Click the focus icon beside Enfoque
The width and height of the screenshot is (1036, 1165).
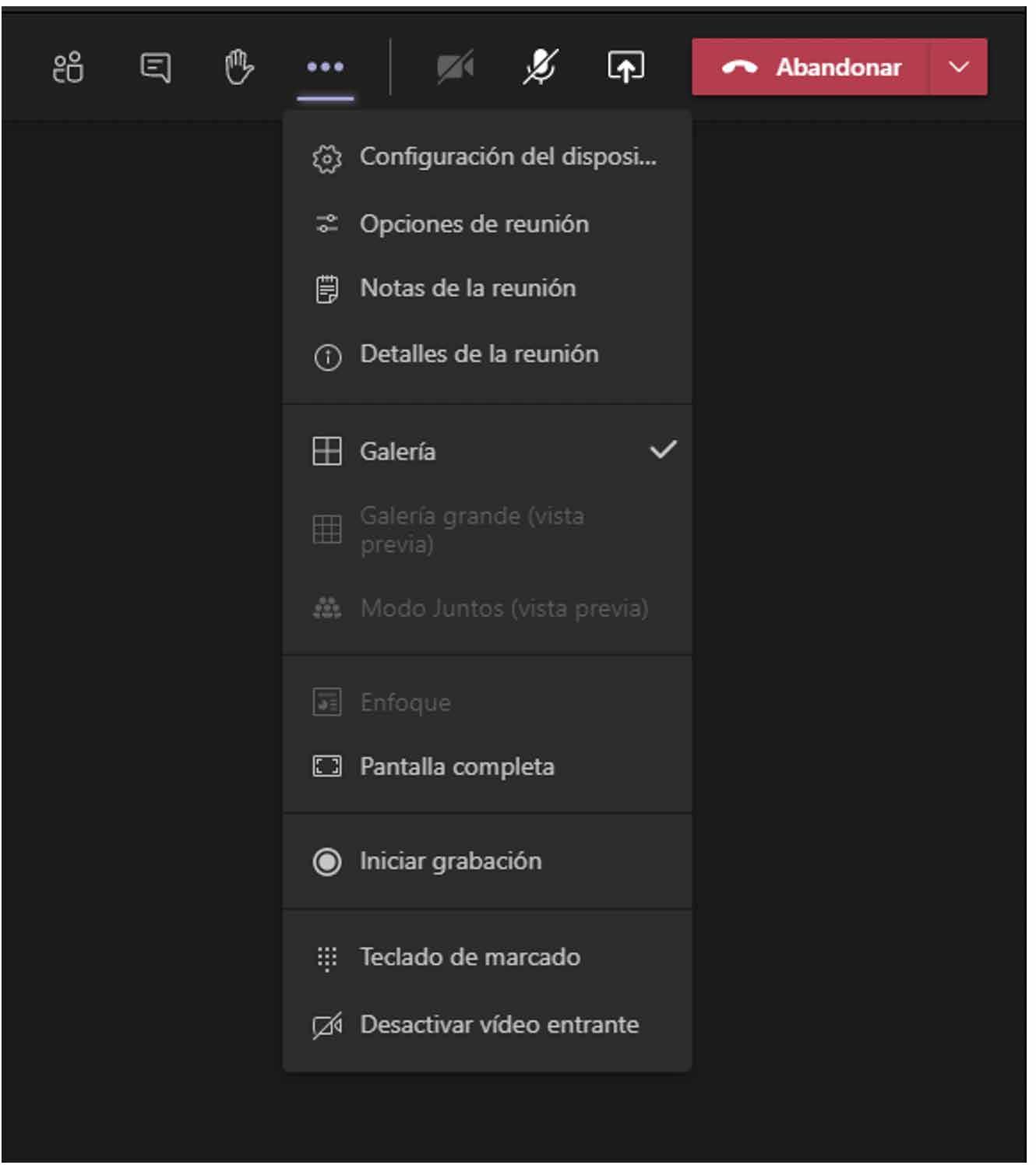tap(327, 702)
